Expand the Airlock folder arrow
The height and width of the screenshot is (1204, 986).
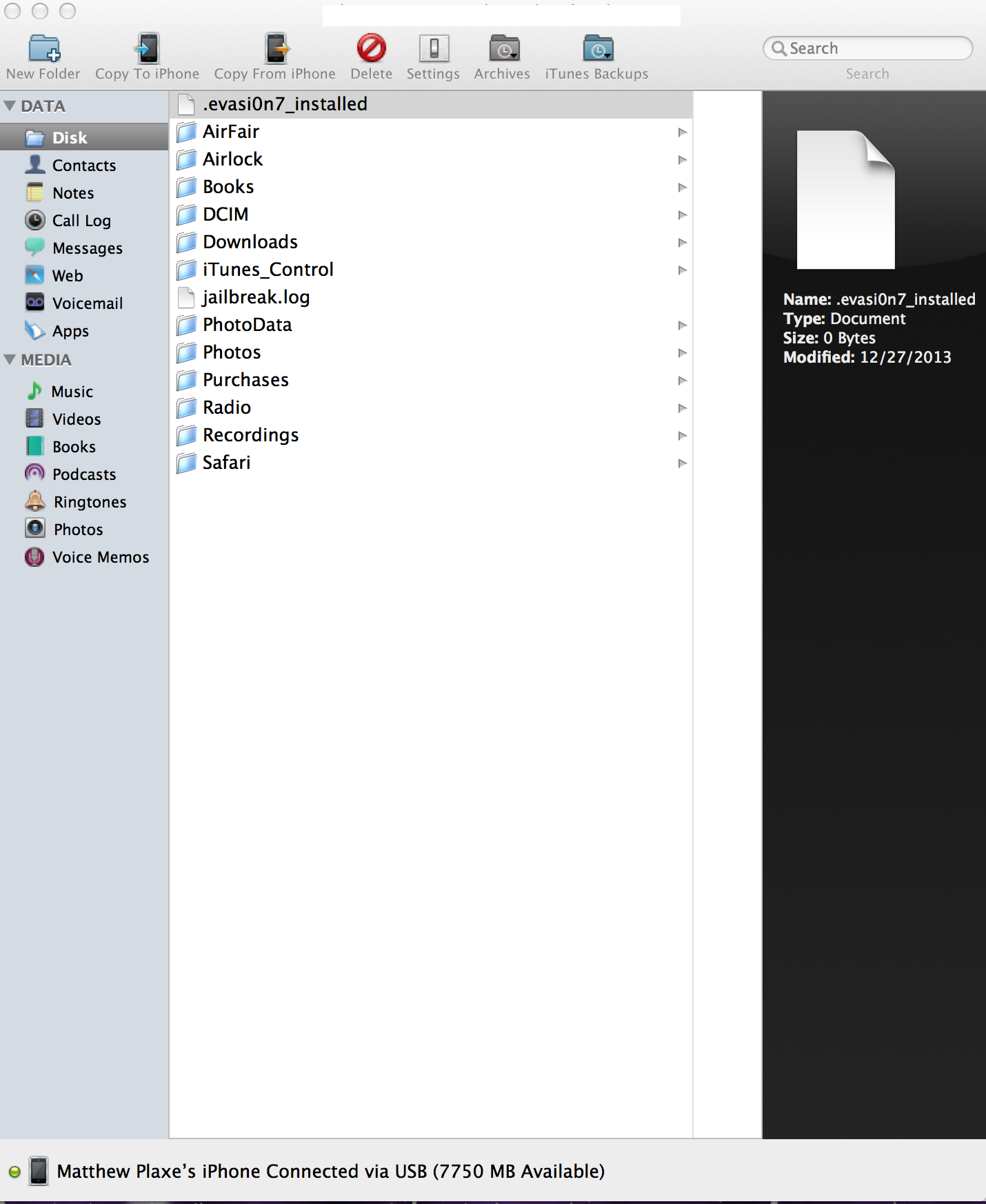pyautogui.click(x=683, y=160)
